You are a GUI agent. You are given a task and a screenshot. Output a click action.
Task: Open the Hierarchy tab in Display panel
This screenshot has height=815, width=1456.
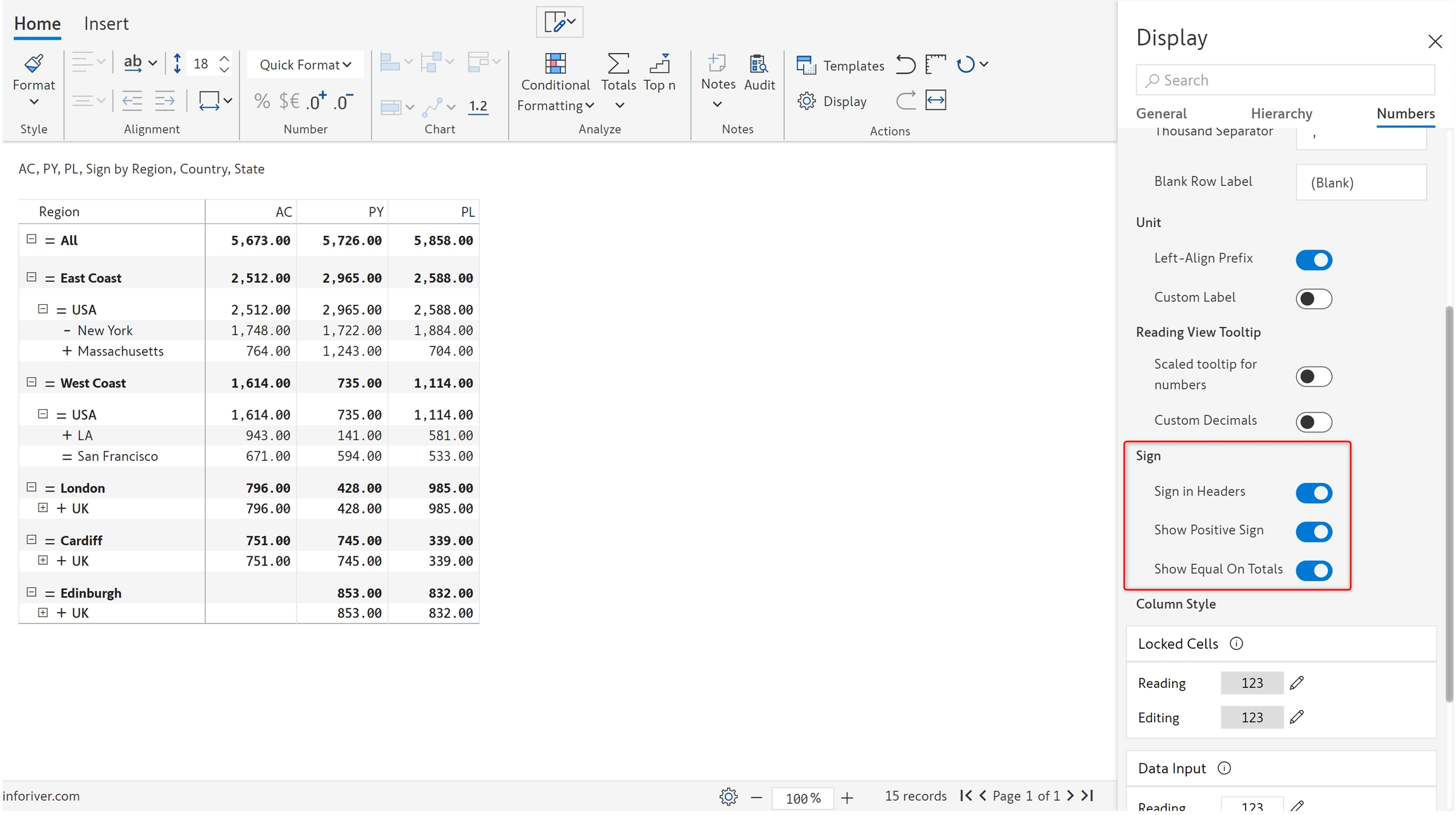click(x=1281, y=114)
